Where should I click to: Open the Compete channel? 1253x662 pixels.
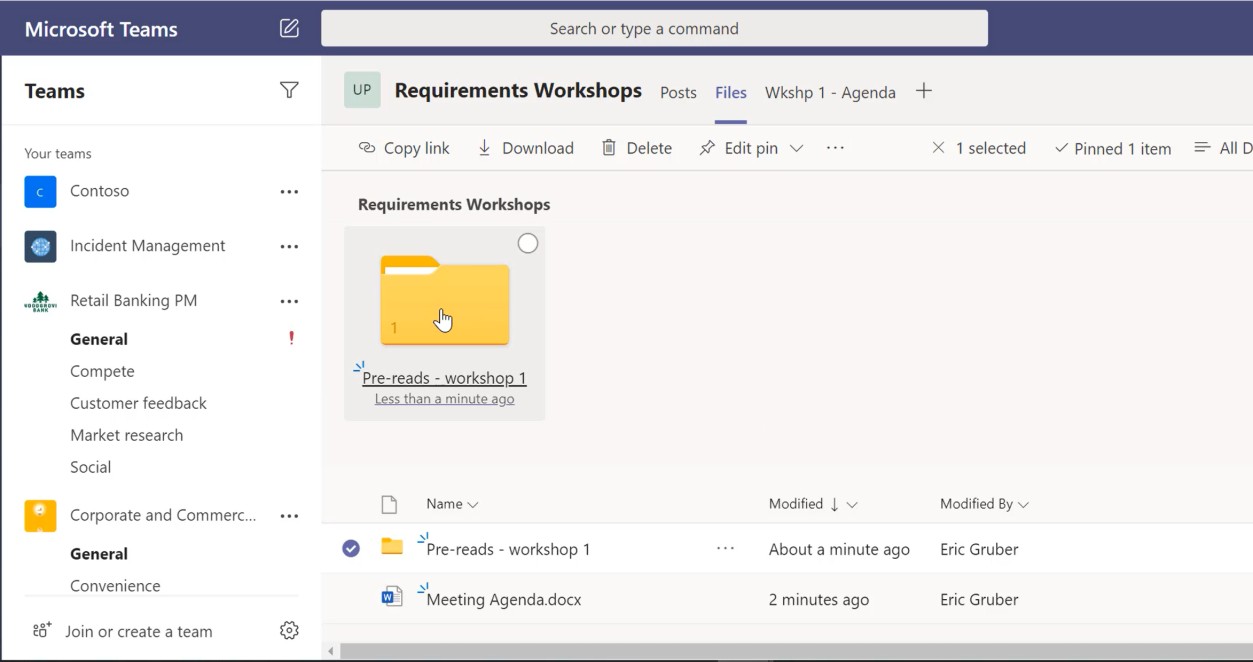click(x=102, y=371)
